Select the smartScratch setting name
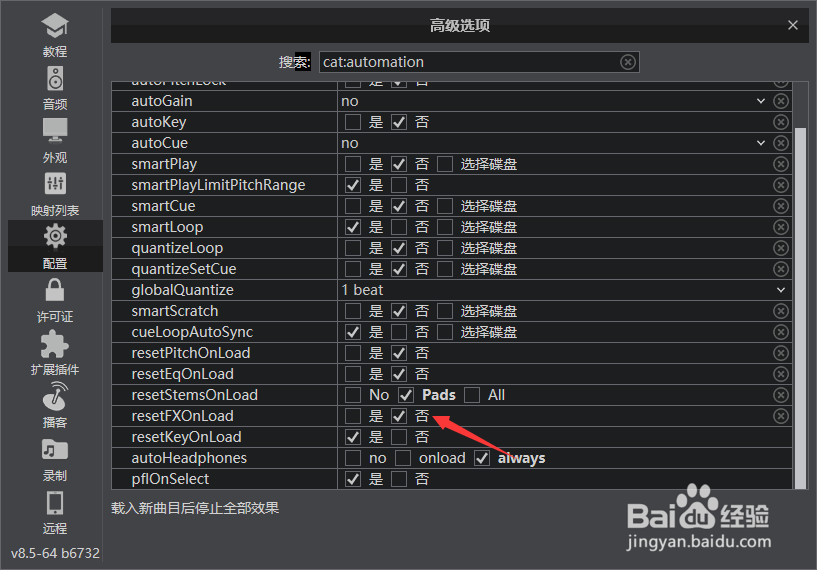This screenshot has height=570, width=817. click(x=175, y=311)
